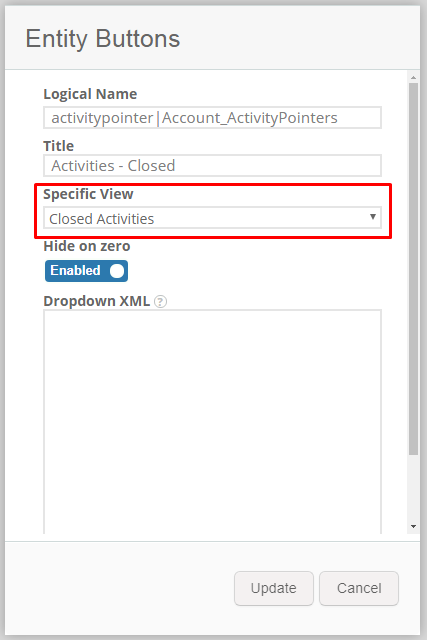Click the scrollbar track below the thumb

[x=414, y=488]
